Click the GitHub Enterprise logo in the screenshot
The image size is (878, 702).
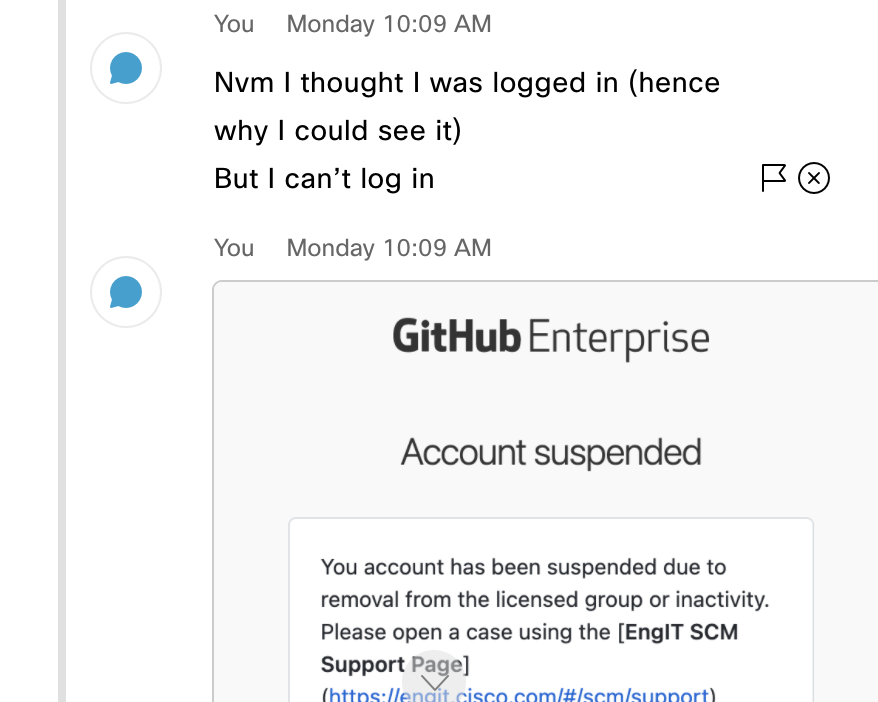click(x=551, y=338)
